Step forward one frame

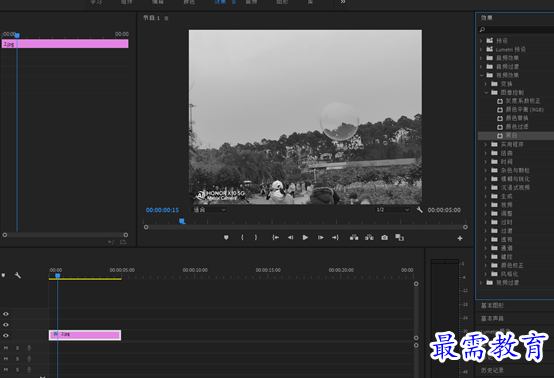point(320,238)
